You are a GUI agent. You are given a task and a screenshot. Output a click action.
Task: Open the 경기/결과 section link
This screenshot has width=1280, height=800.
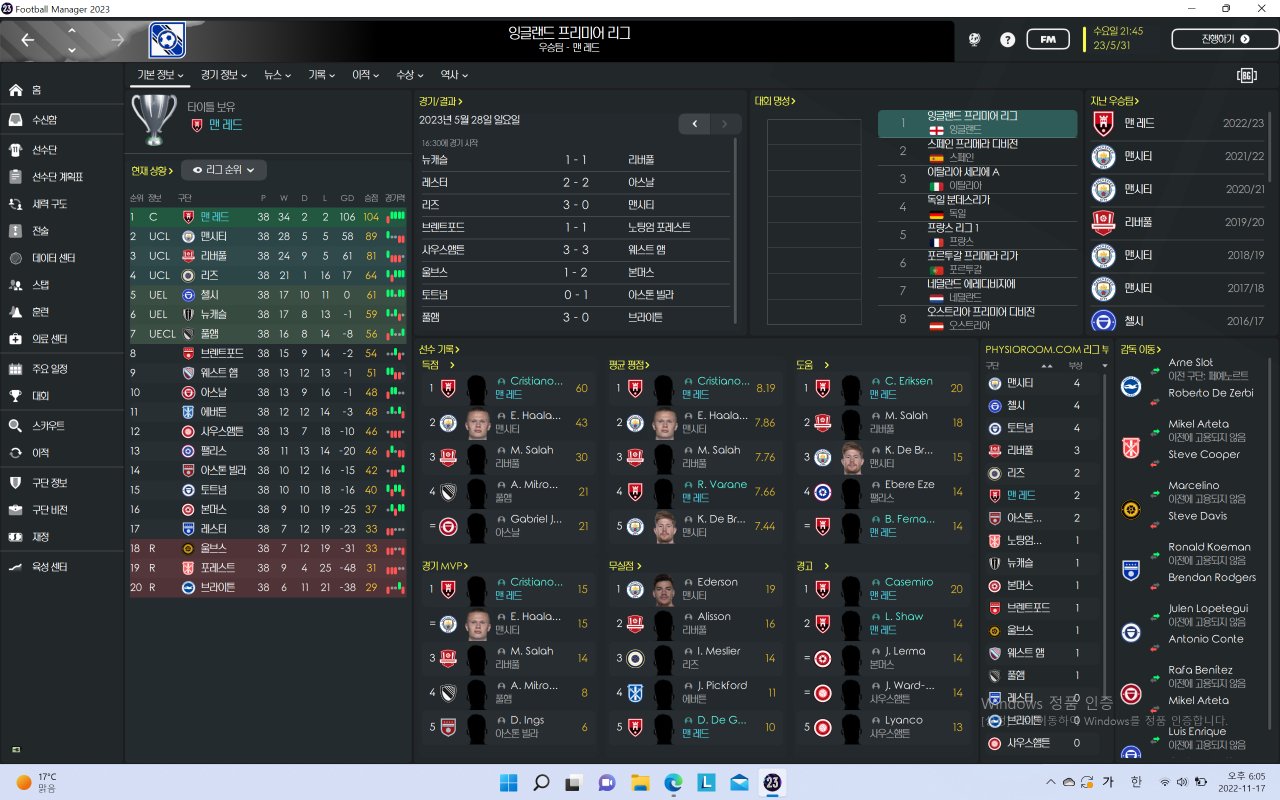[441, 101]
